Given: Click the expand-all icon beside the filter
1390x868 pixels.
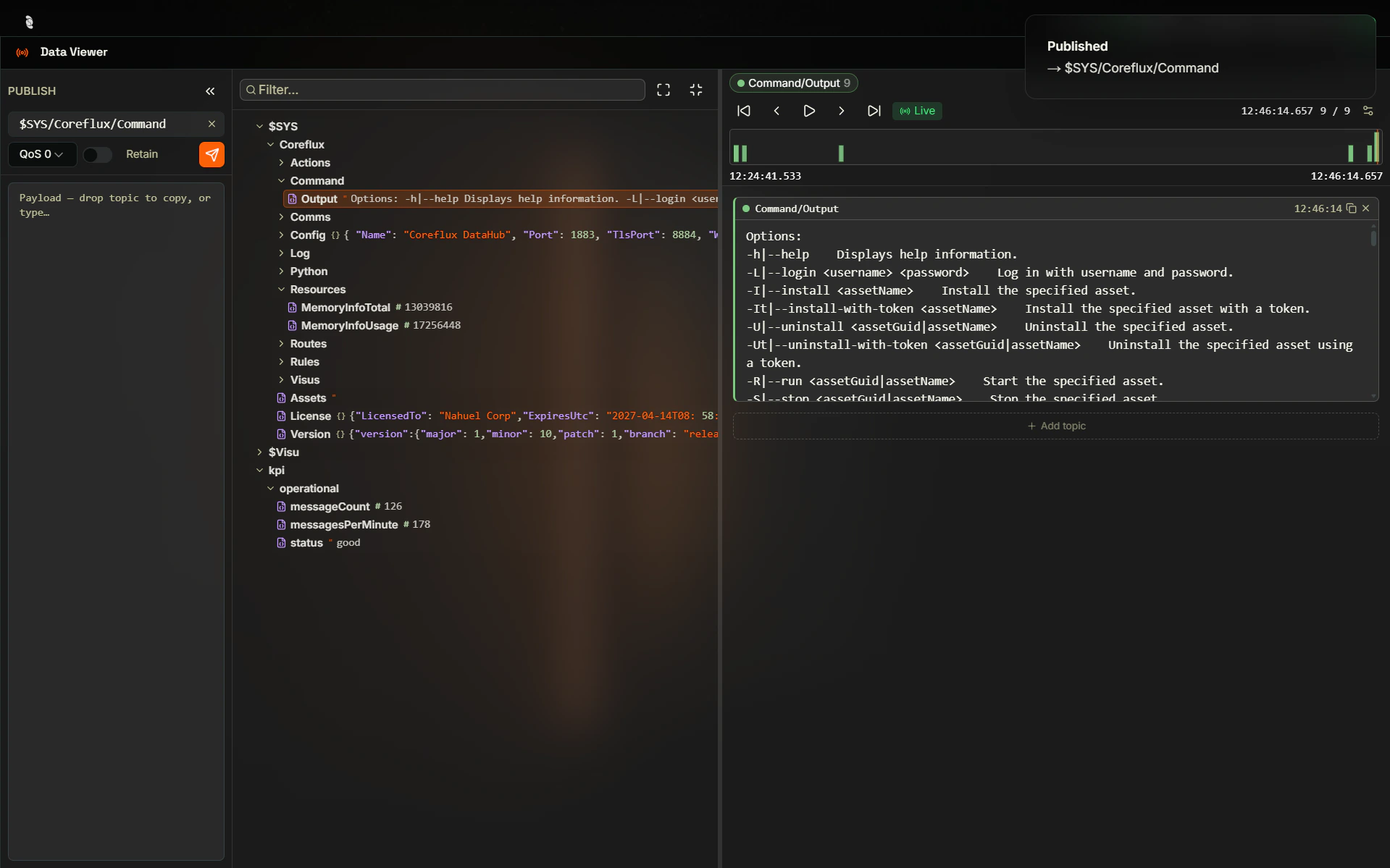Looking at the screenshot, I should (x=663, y=89).
